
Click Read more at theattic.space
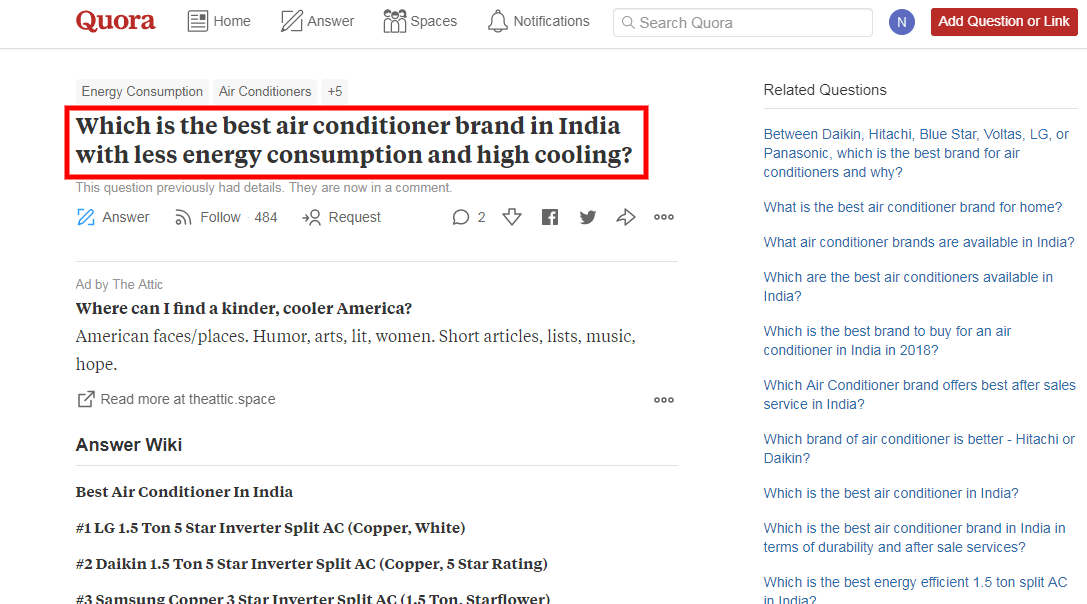[x=188, y=399]
